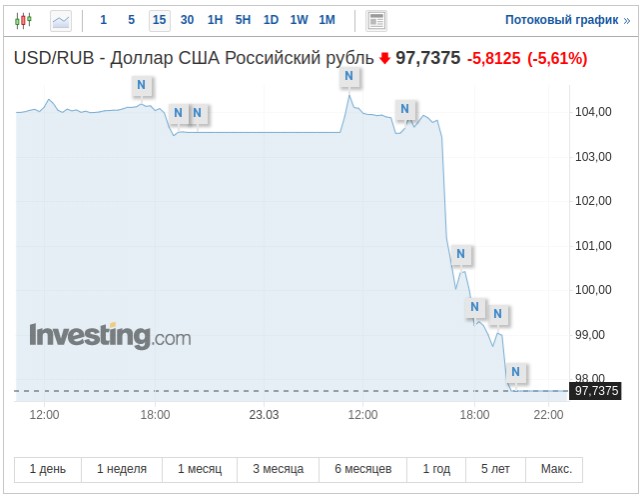640x498 pixels.
Task: Open the news table icon in toolbar
Action: [376, 21]
